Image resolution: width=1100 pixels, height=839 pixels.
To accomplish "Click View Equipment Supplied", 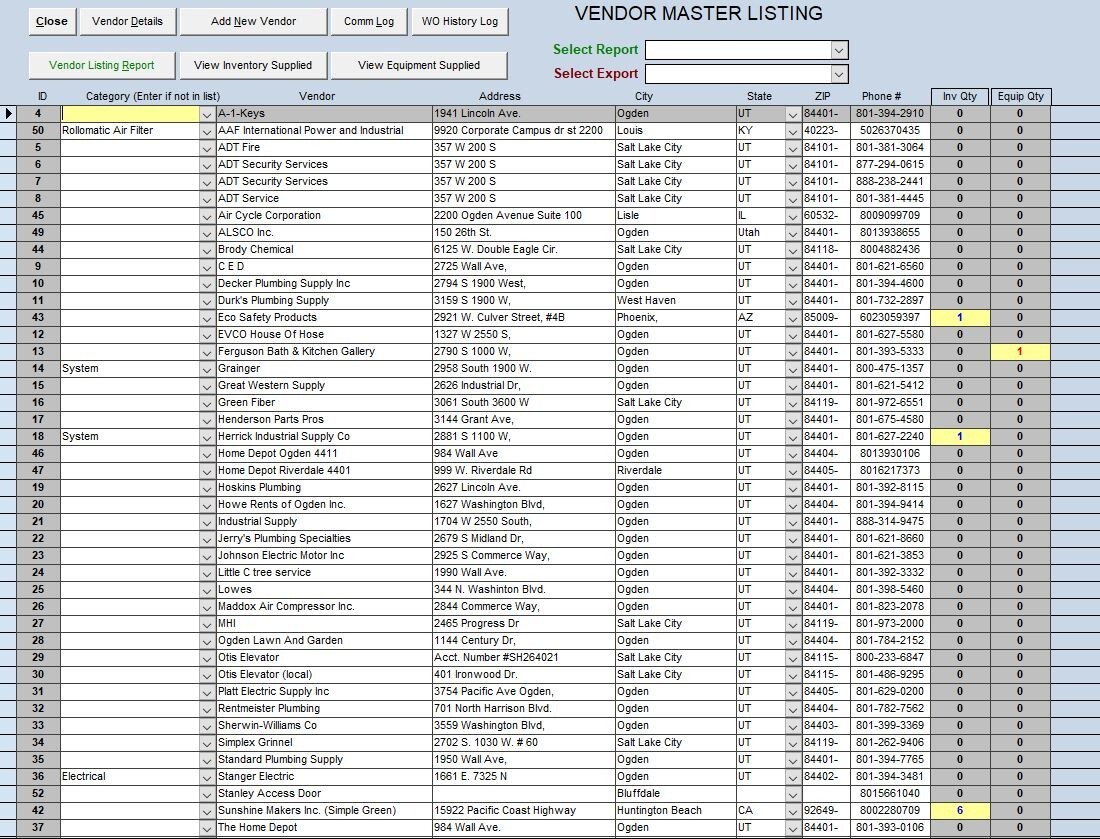I will coord(419,65).
